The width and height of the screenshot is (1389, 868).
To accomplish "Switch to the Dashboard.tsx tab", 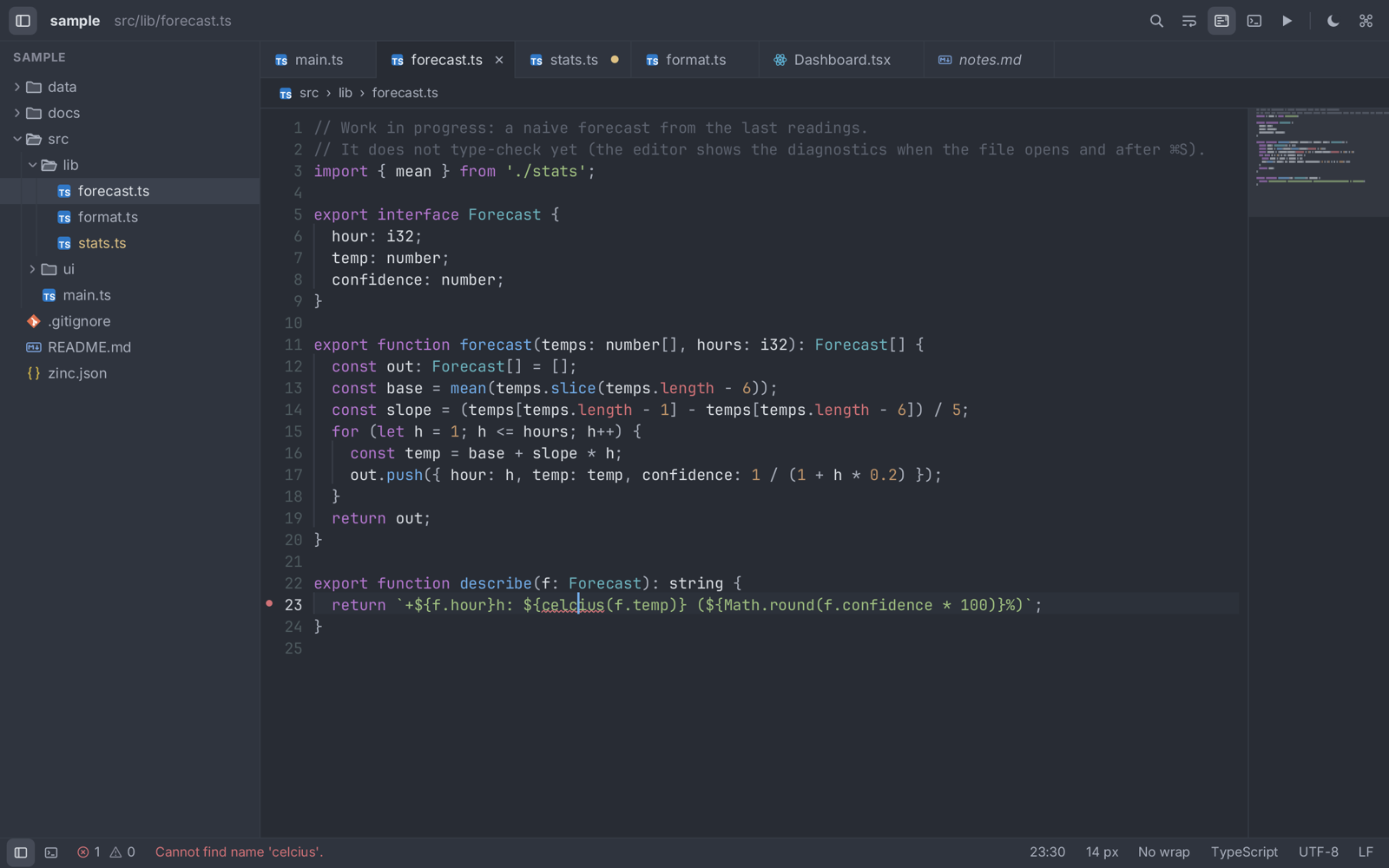I will coord(842,60).
